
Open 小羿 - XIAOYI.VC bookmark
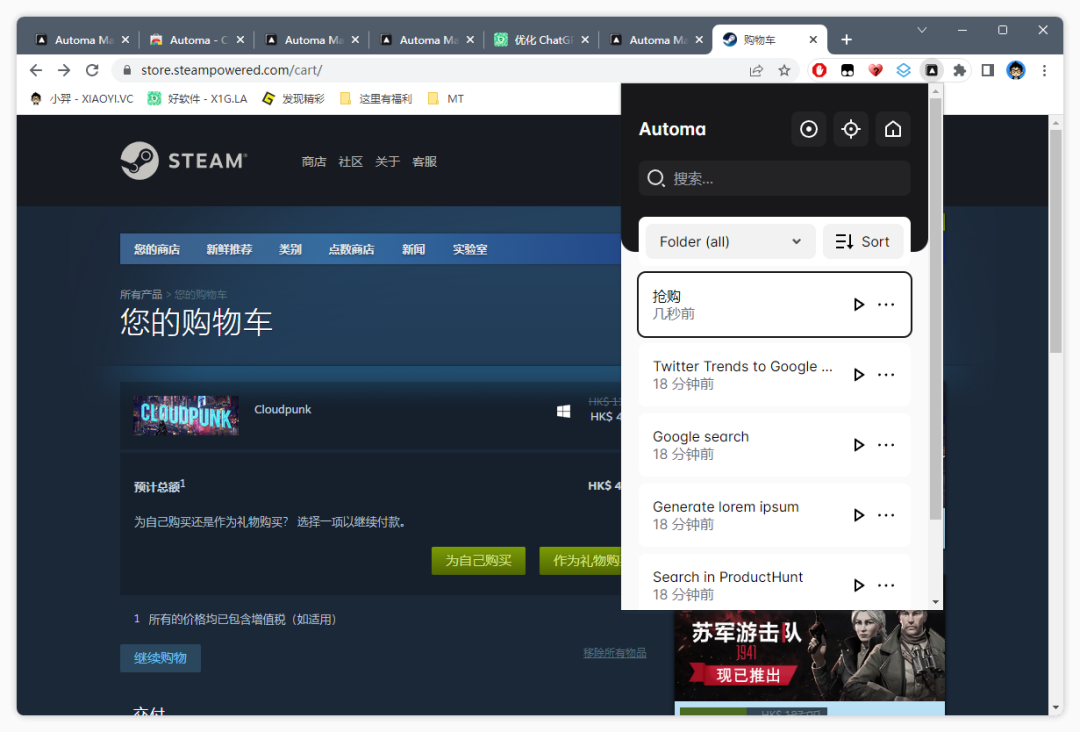coord(82,98)
